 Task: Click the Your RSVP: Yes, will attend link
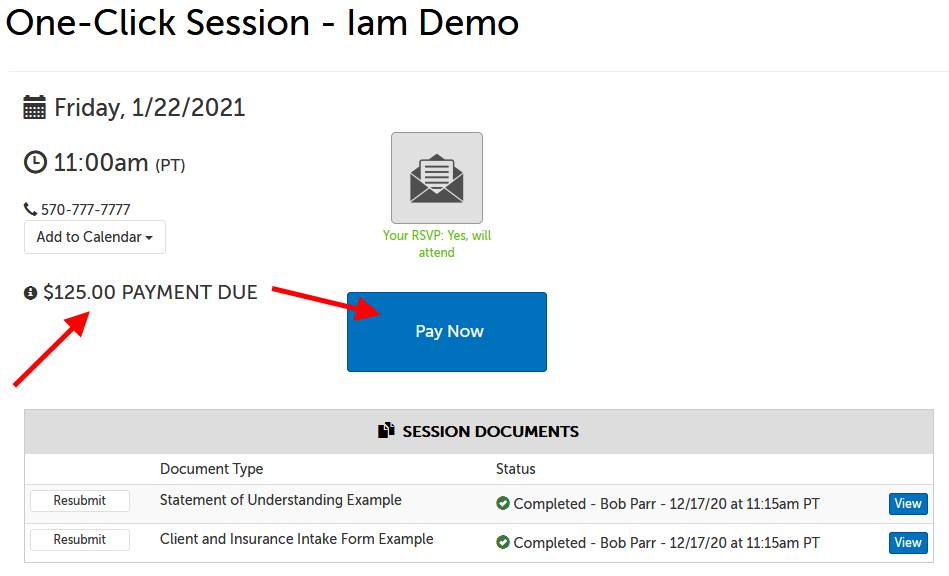[x=436, y=245]
